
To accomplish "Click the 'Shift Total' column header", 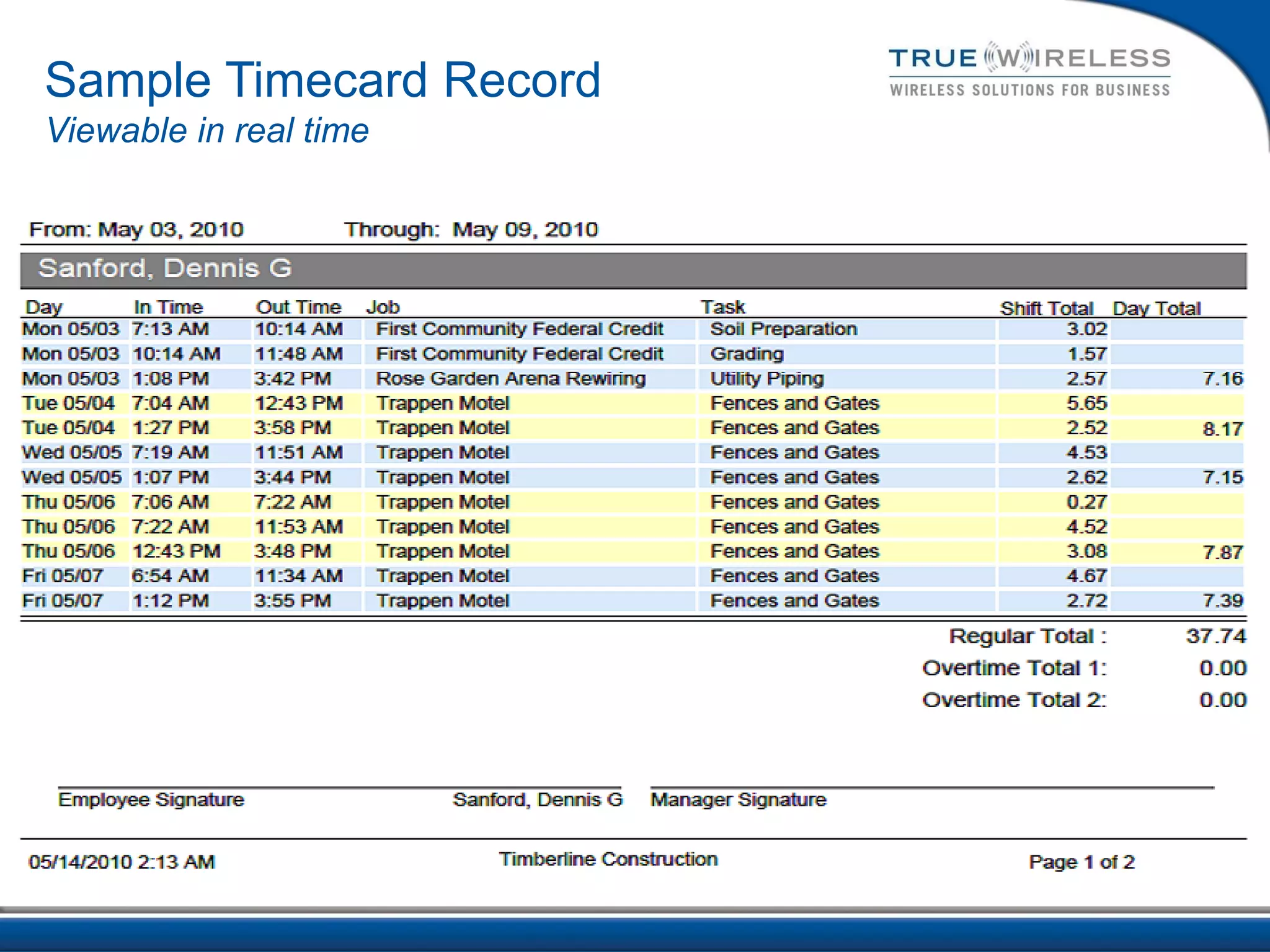I will click(1046, 308).
